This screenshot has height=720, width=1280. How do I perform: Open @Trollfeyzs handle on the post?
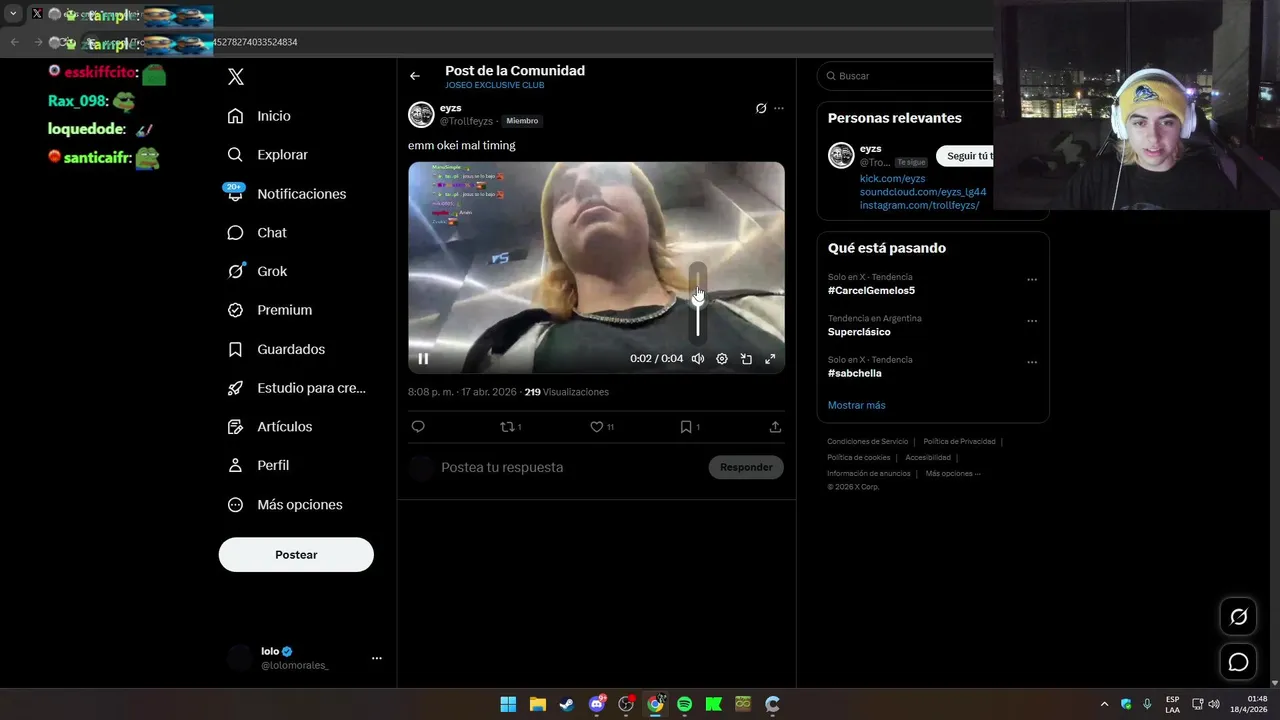(x=466, y=121)
